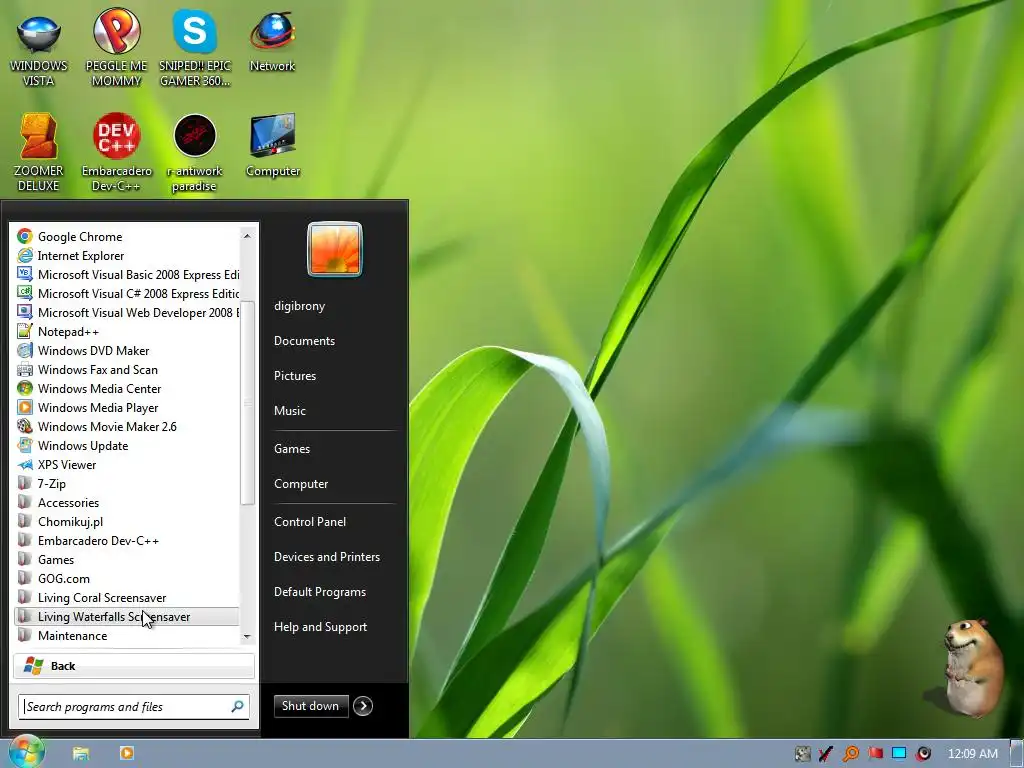Viewport: 1024px width, 768px height.
Task: Click the program list scroll down arrow
Action: (248, 636)
